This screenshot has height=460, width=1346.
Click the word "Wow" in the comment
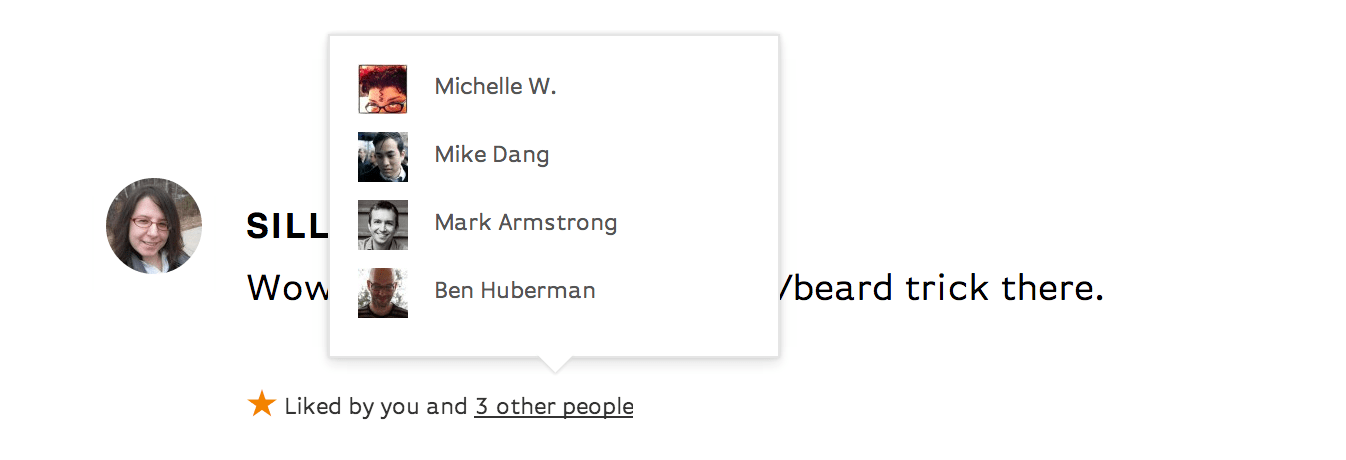pyautogui.click(x=287, y=289)
